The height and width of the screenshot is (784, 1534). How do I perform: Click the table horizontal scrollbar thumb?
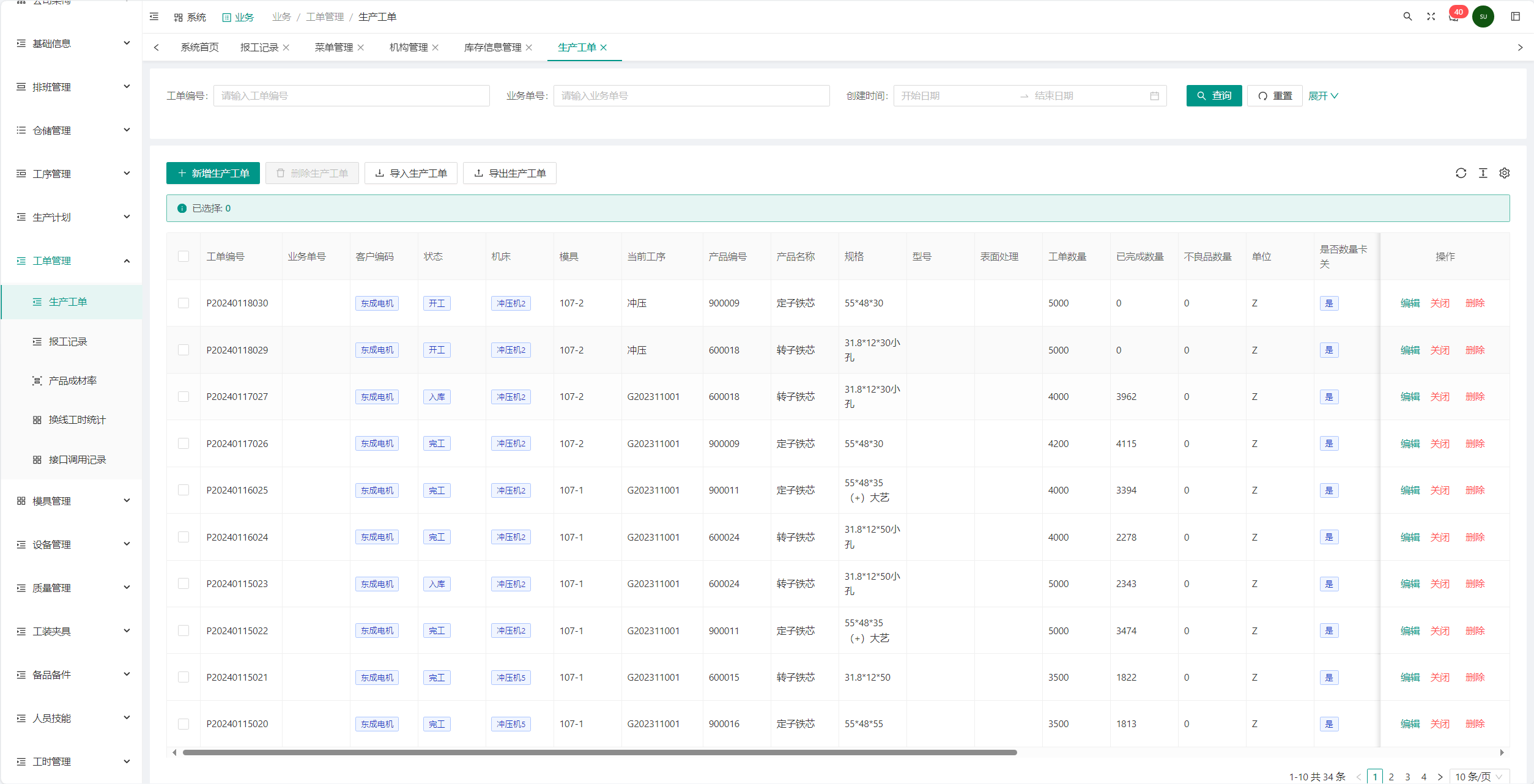pos(599,753)
